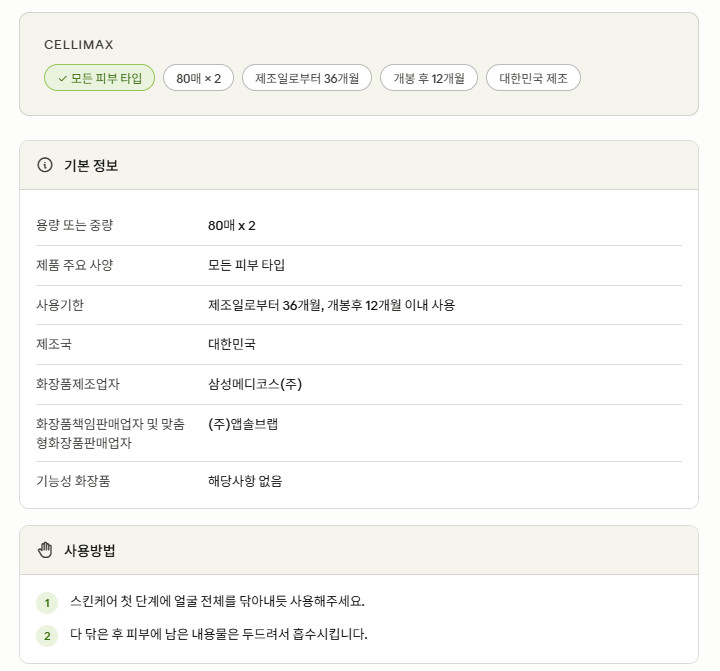Click the step 2 number badge
This screenshot has width=720, height=671.
coord(47,636)
